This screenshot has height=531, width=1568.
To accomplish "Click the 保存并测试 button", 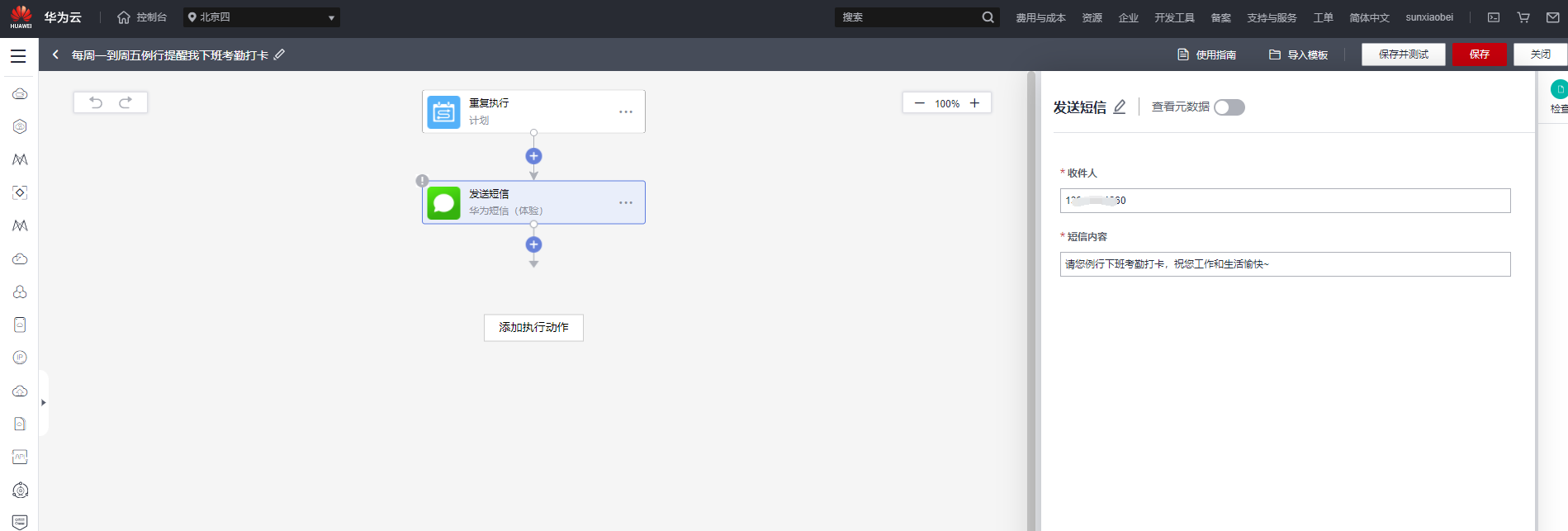I will pyautogui.click(x=1403, y=55).
